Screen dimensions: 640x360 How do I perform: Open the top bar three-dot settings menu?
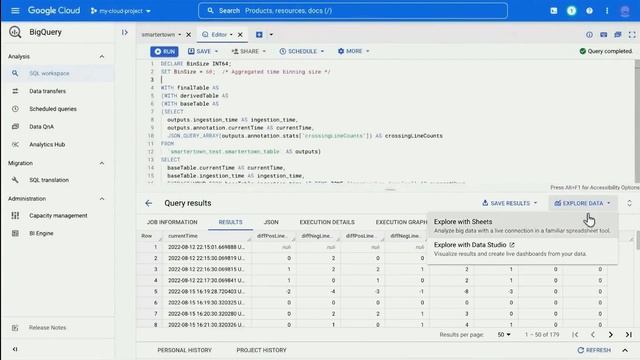tap(607, 11)
